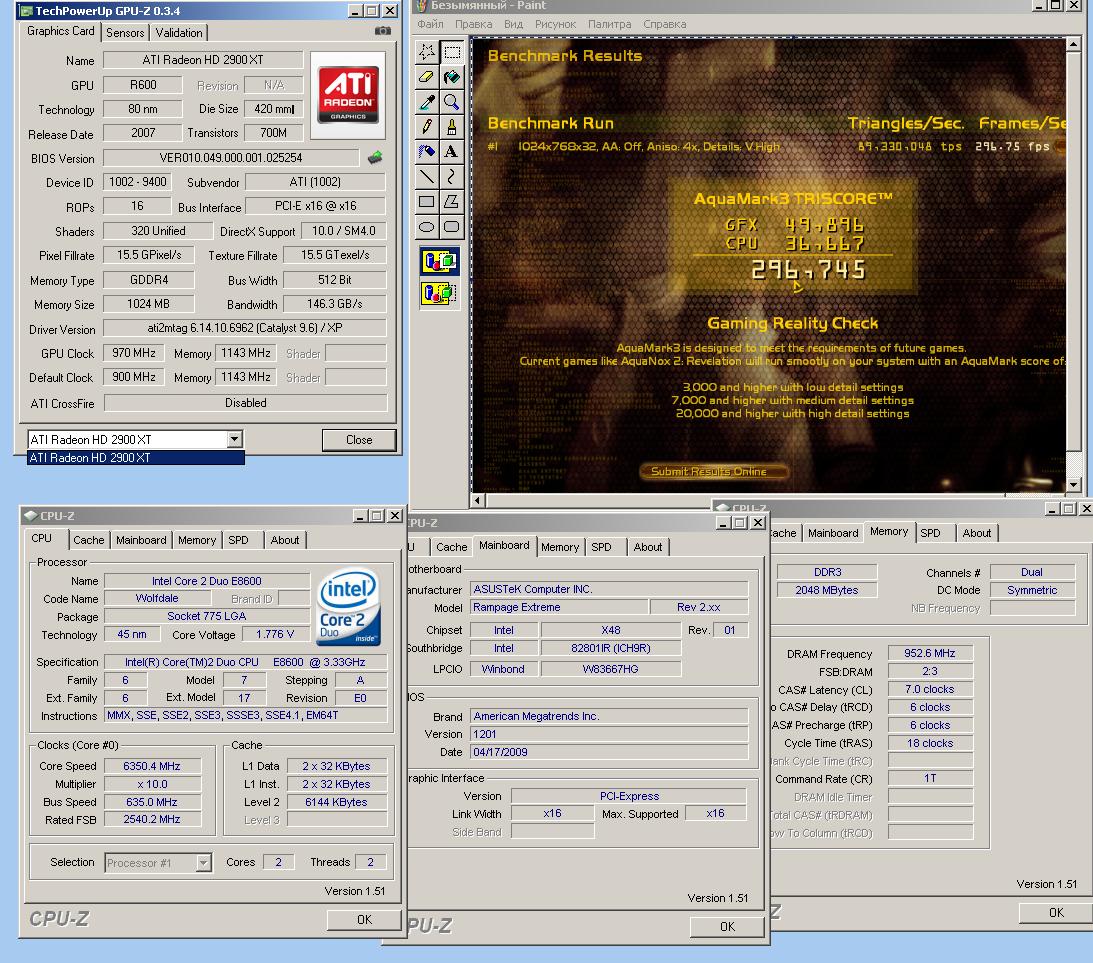Select the Polygon tool in Paint
The width and height of the screenshot is (1093, 963).
coord(452,201)
